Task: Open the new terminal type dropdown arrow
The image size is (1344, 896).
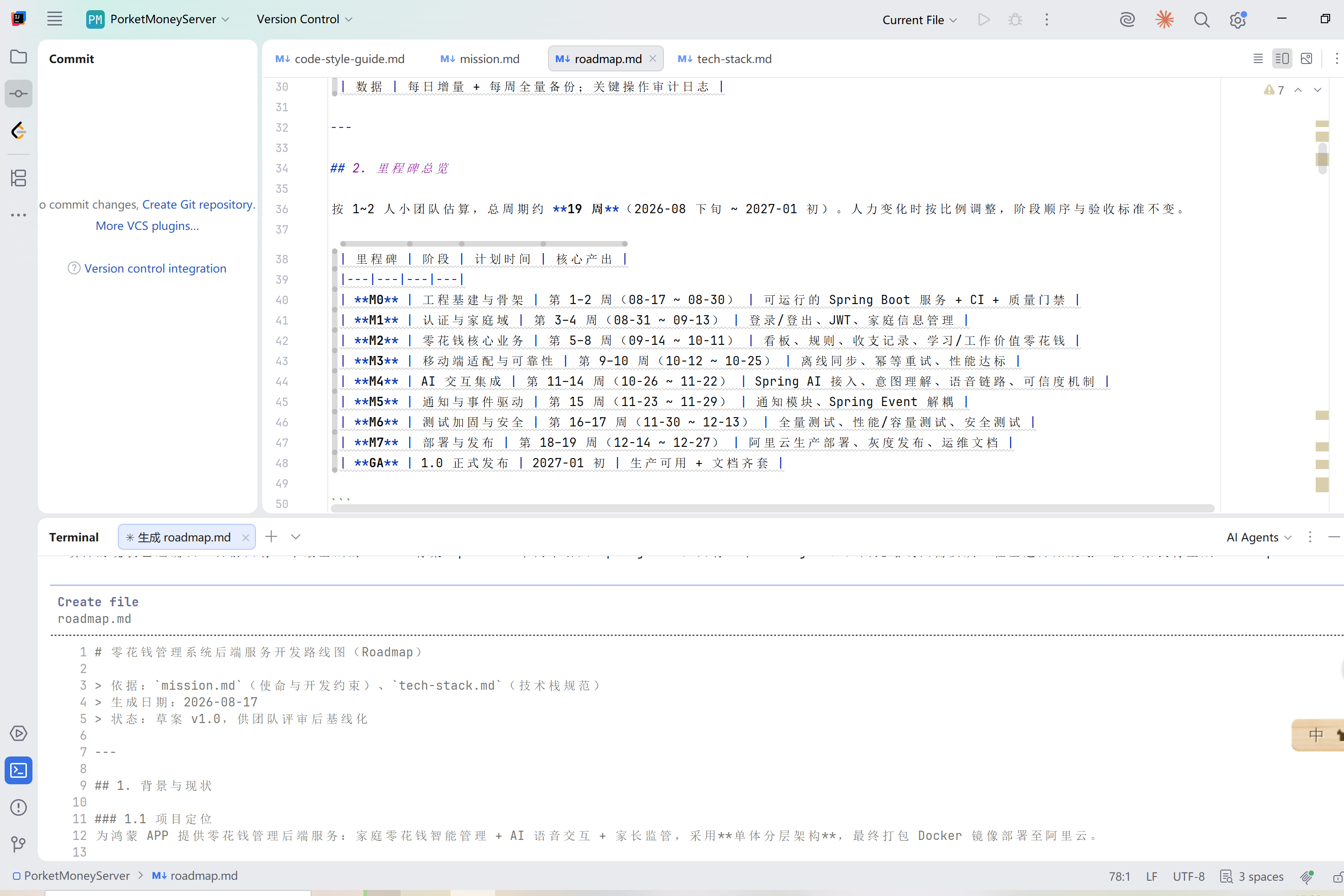Action: (295, 537)
